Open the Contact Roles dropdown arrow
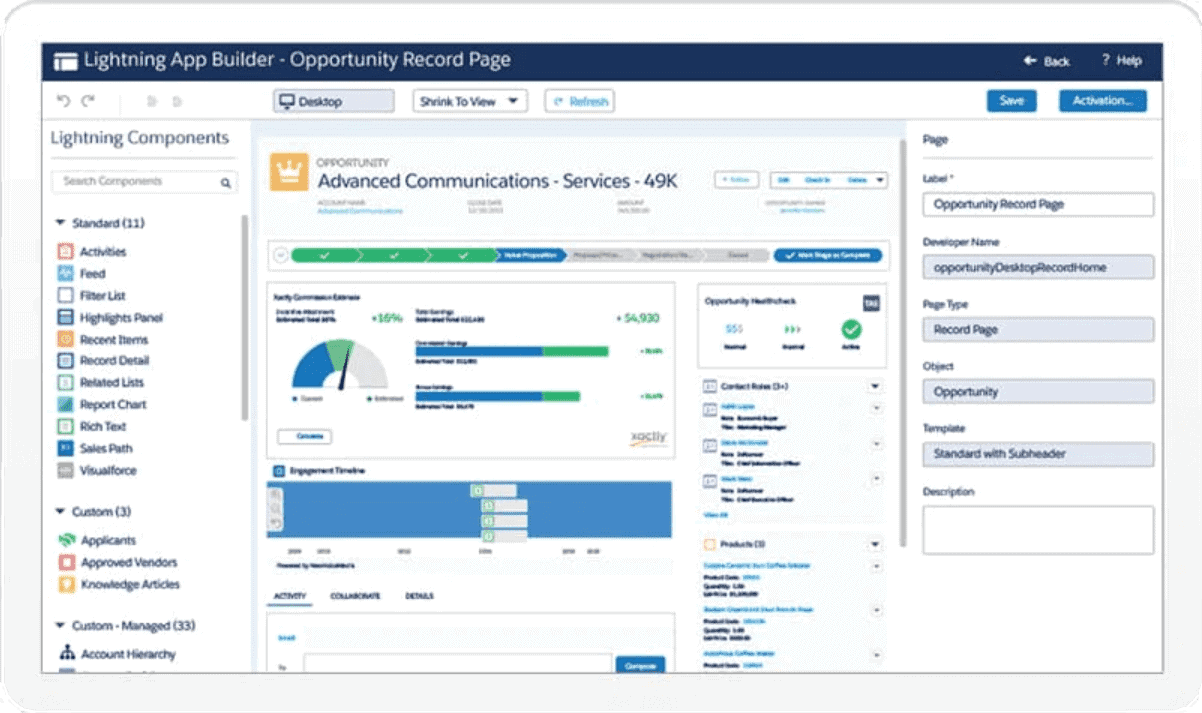1202x713 pixels. click(x=875, y=386)
